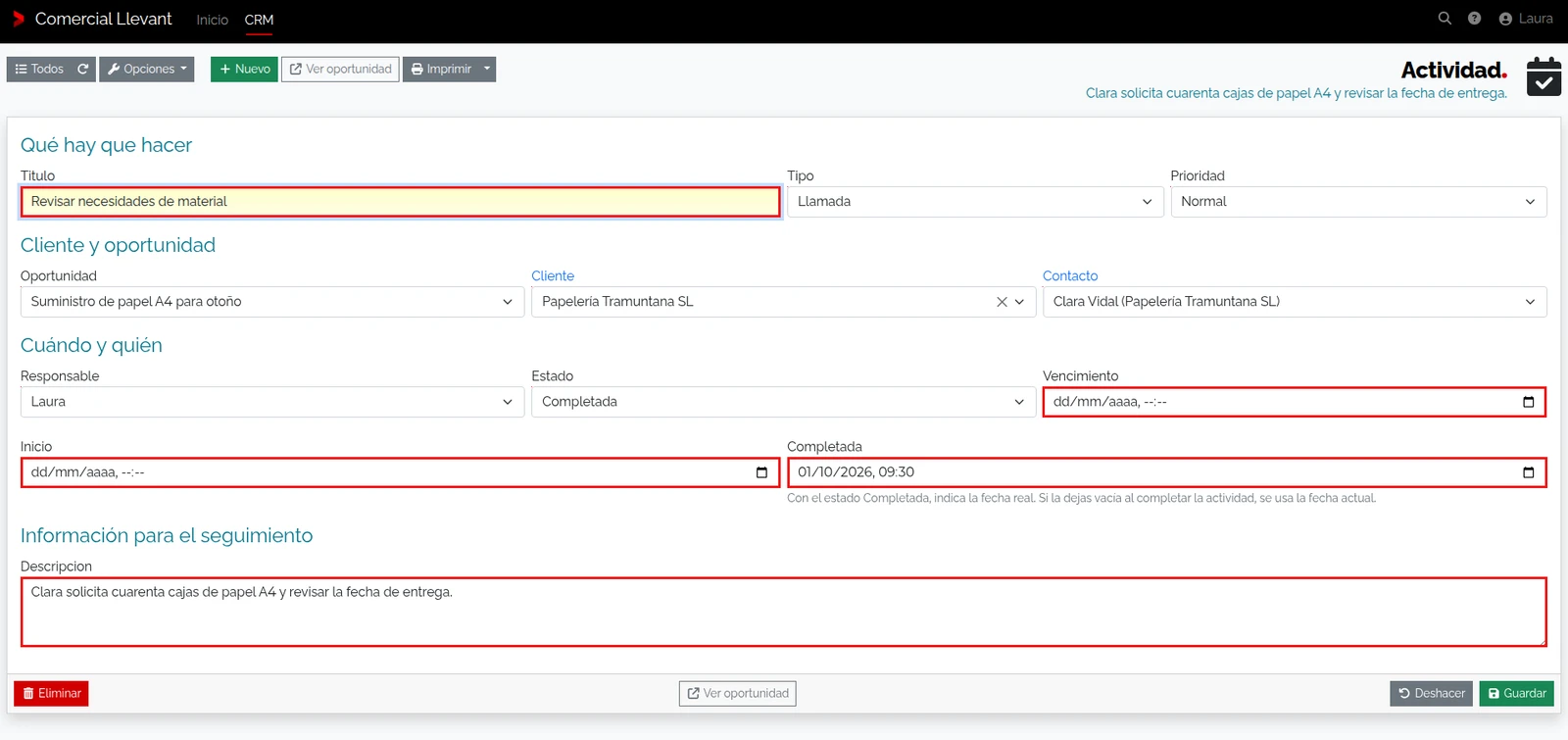The width and height of the screenshot is (1568, 740).
Task: Click inside the Descripcion text area
Action: click(x=783, y=612)
